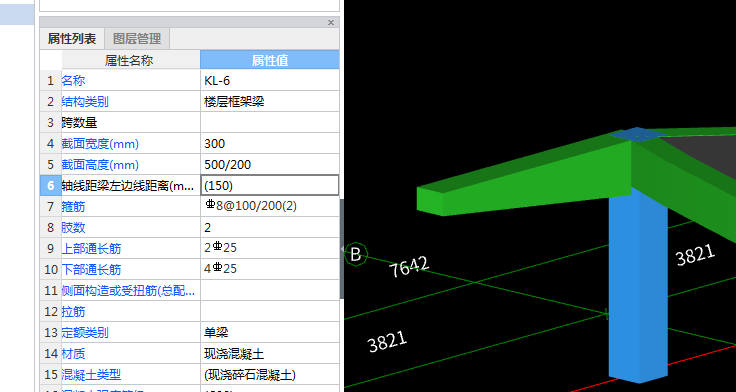Click the 拉筋 property label

tap(73, 311)
